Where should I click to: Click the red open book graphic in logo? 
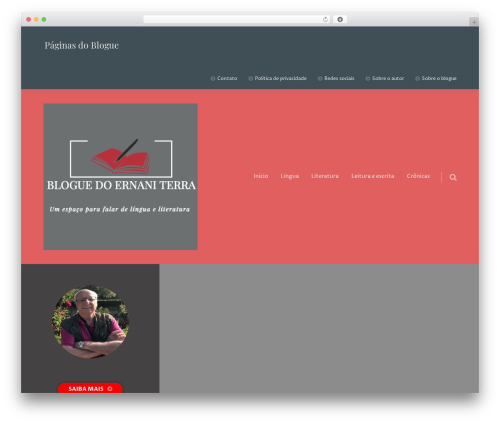(x=121, y=161)
